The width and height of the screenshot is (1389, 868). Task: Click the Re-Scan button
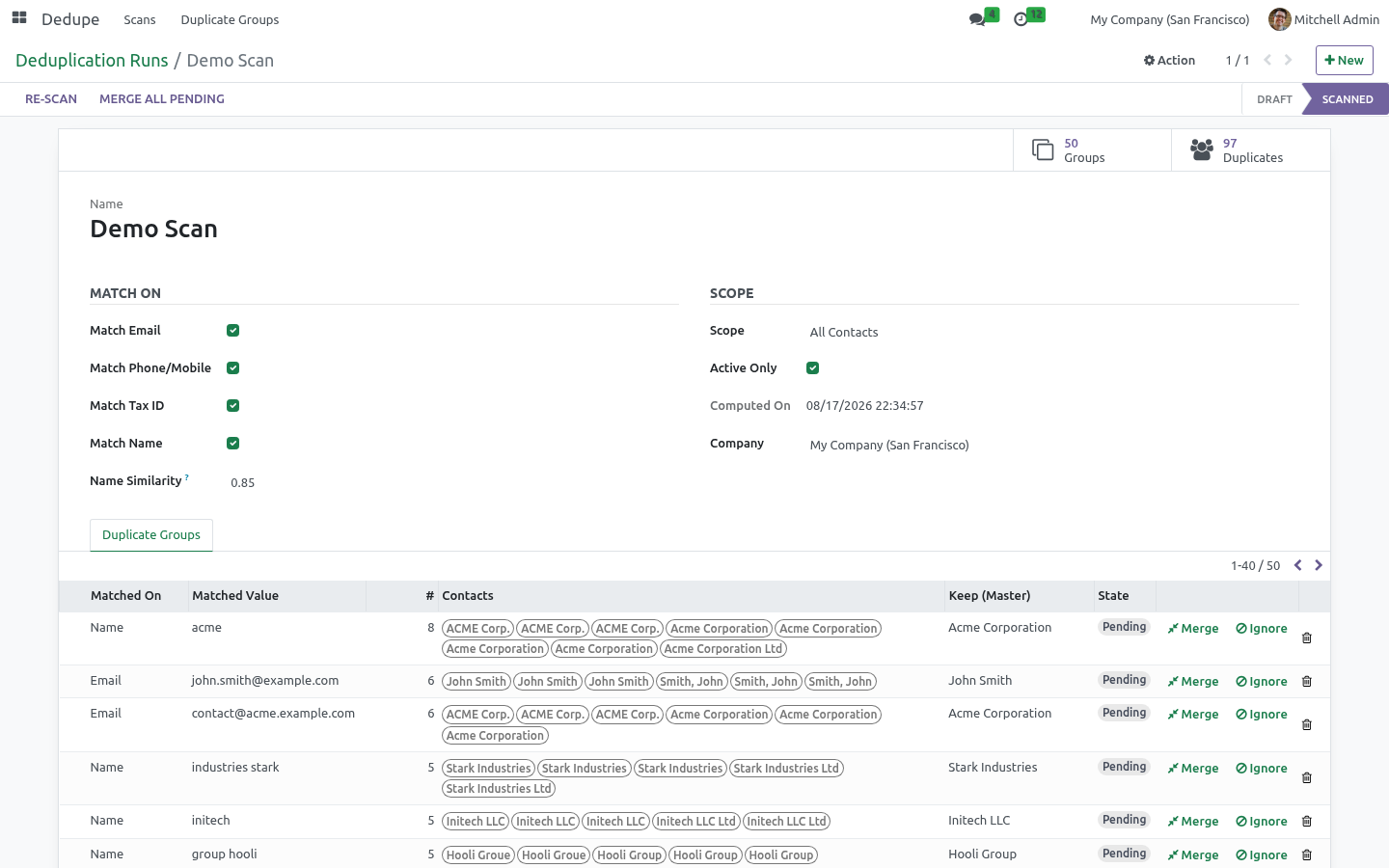(x=51, y=99)
